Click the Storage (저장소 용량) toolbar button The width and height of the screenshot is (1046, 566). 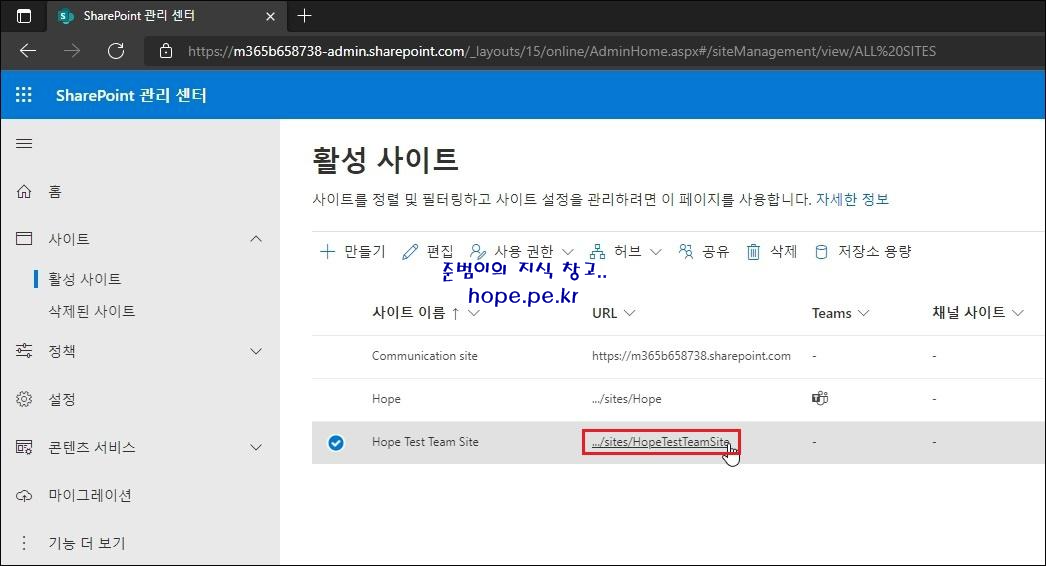point(863,252)
